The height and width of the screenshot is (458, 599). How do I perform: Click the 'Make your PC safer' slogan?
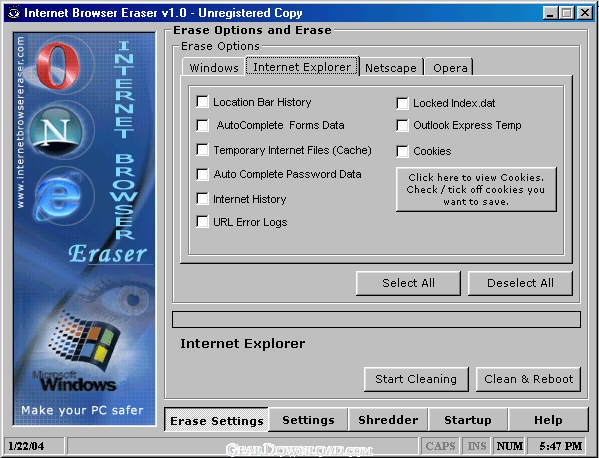pyautogui.click(x=82, y=410)
